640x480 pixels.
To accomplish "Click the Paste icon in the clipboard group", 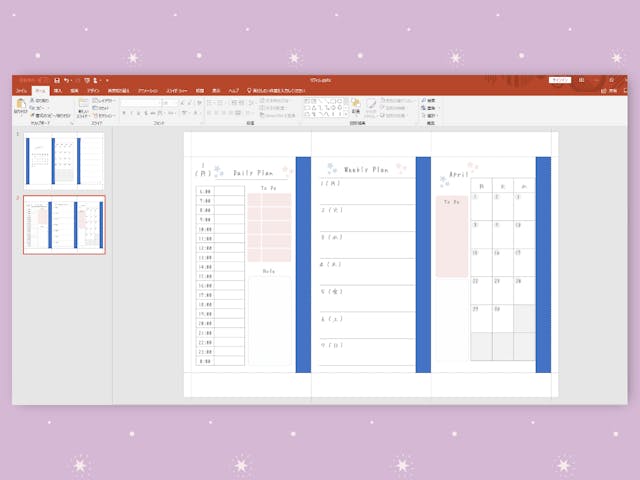I will (x=20, y=106).
